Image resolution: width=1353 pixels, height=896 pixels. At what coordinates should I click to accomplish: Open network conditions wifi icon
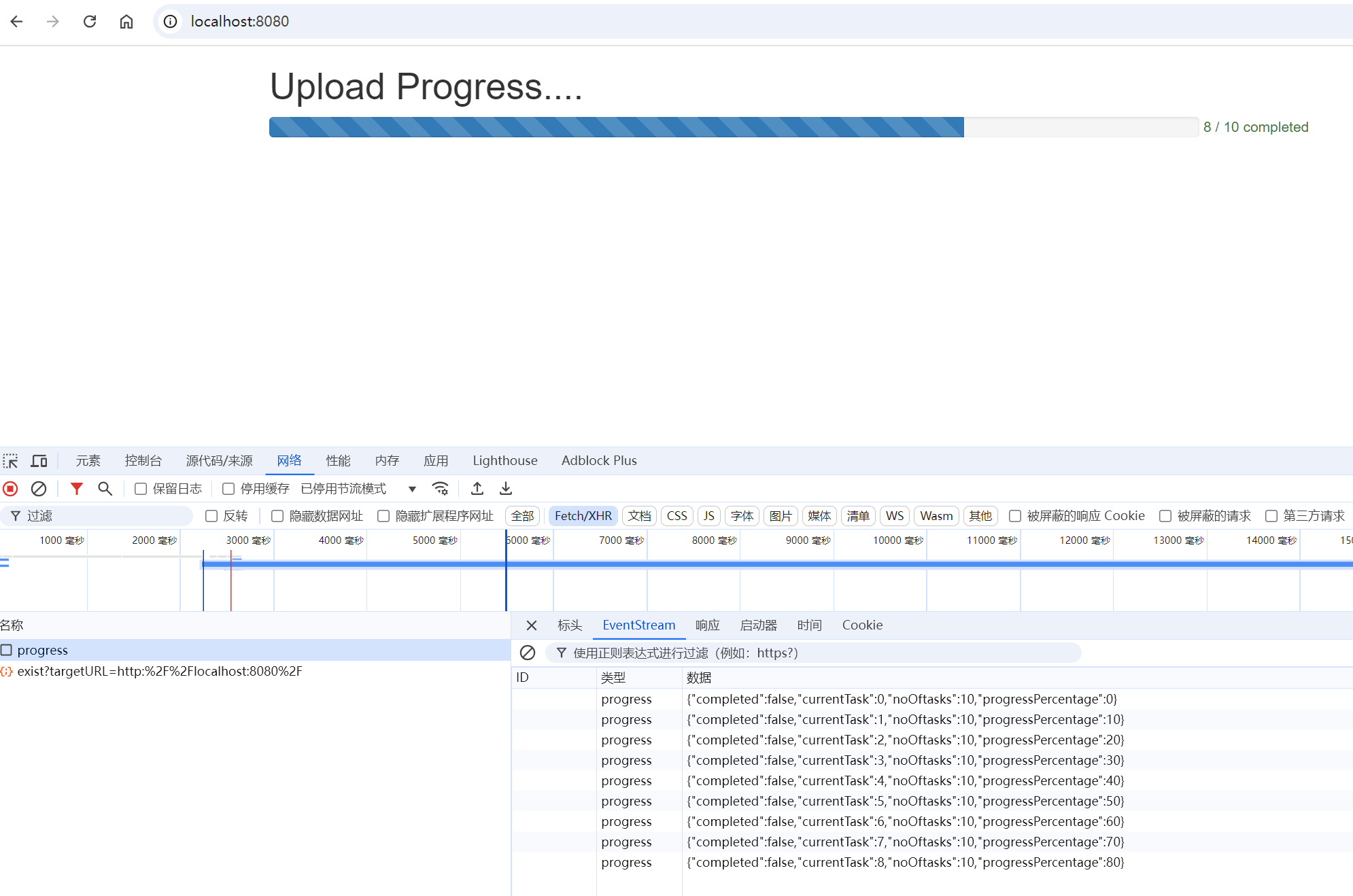(x=441, y=489)
